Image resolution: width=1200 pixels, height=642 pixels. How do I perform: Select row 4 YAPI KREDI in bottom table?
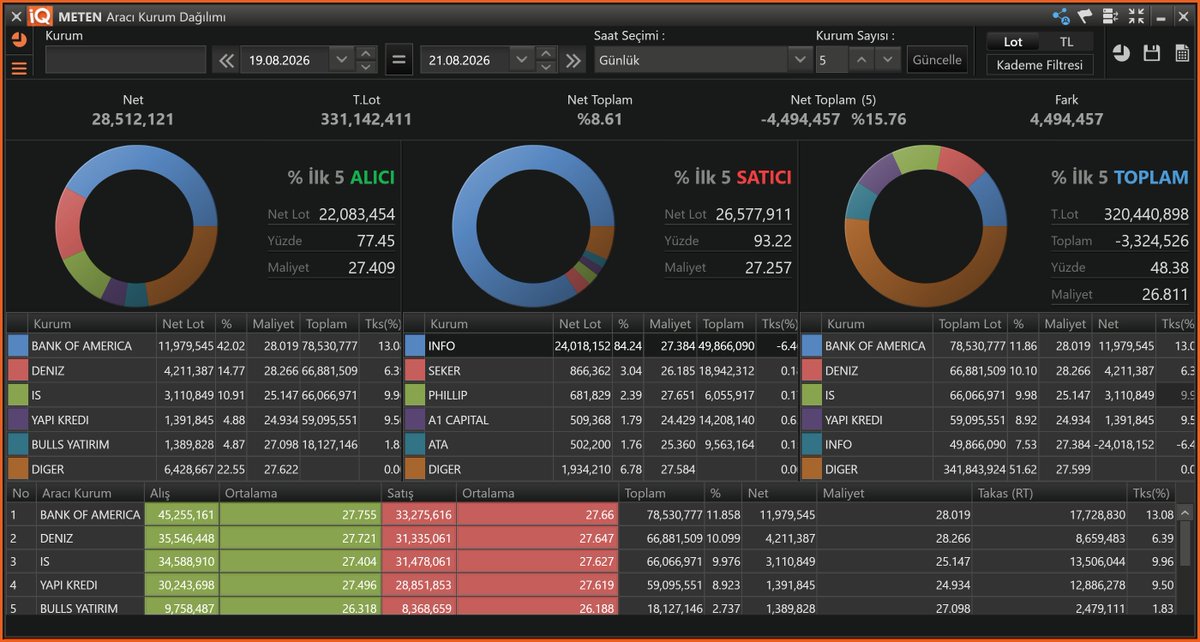[592, 585]
